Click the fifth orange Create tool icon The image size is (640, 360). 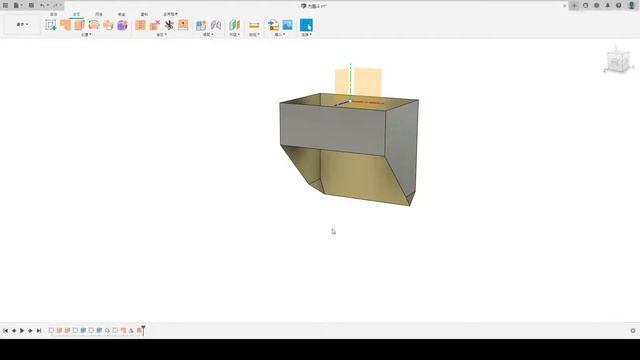pyautogui.click(x=108, y=25)
